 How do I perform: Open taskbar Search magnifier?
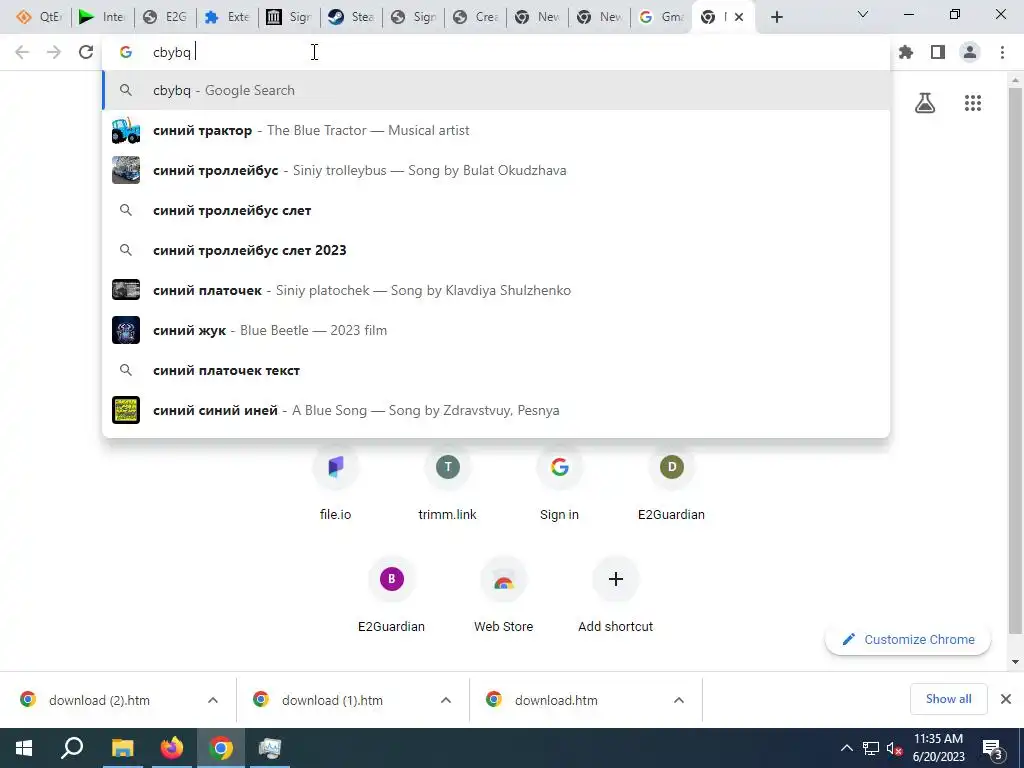click(x=72, y=748)
